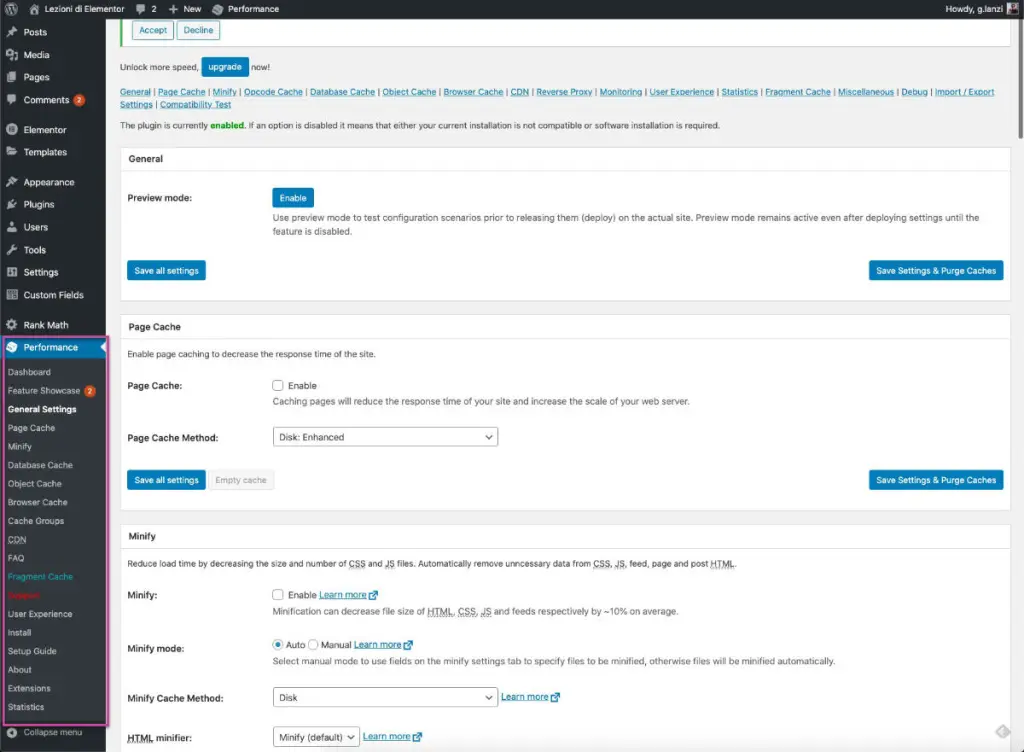Open Feature Showcase submenu item
The width and height of the screenshot is (1024, 752).
point(44,390)
